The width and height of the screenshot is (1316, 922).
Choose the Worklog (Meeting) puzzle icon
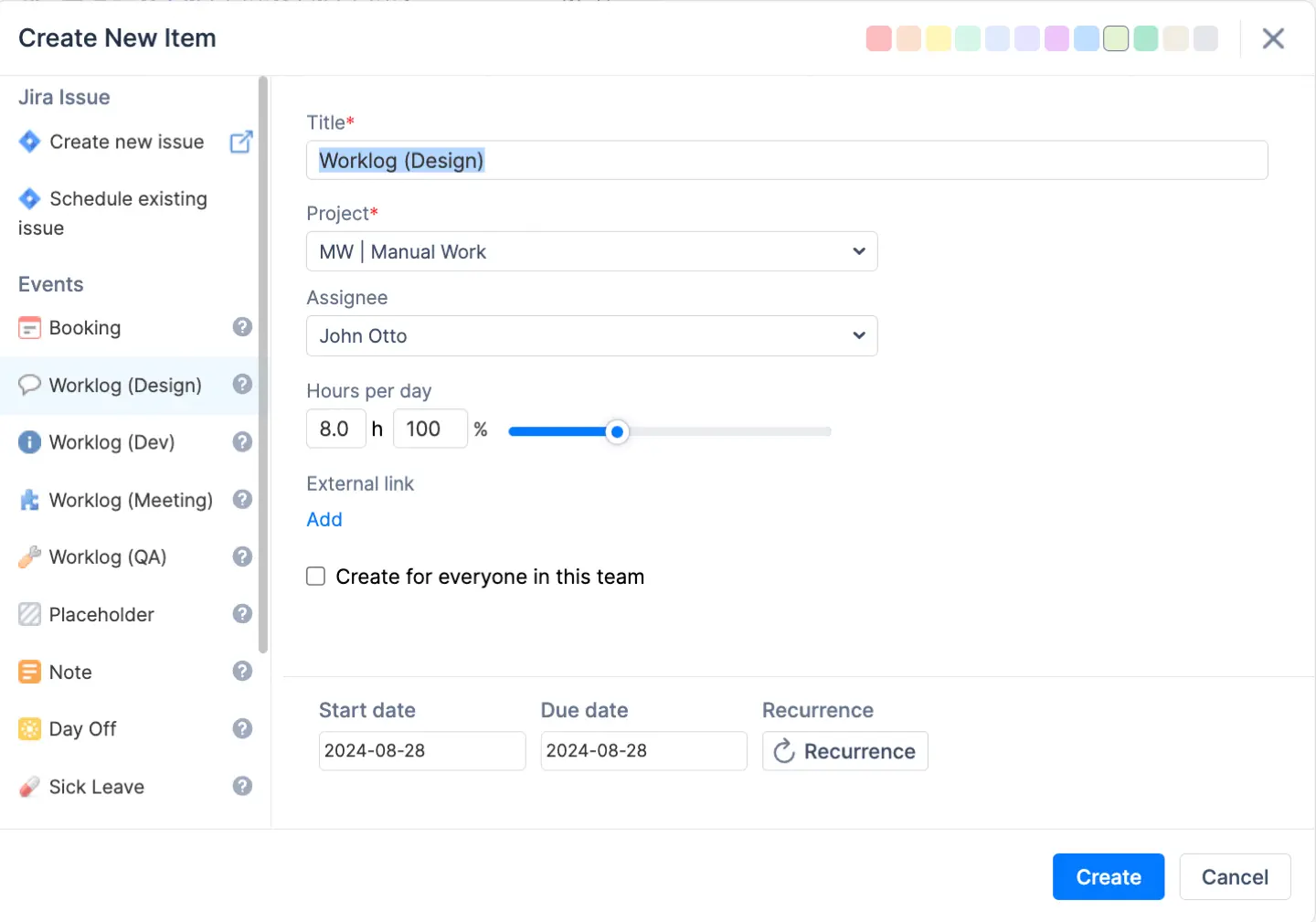(x=29, y=500)
